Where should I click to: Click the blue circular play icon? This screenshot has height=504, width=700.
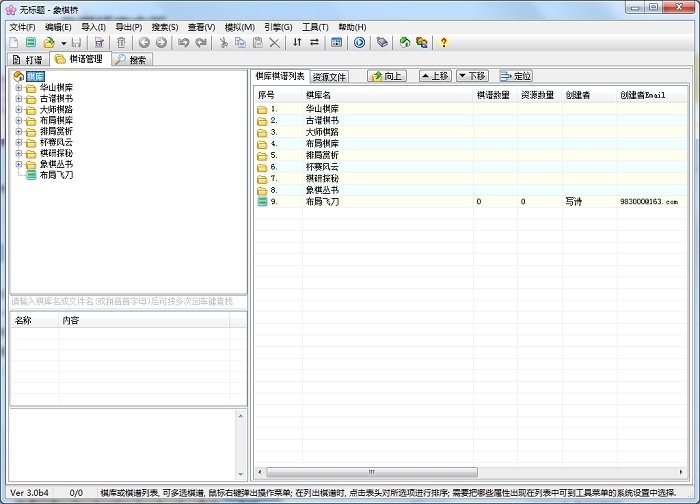tap(359, 43)
